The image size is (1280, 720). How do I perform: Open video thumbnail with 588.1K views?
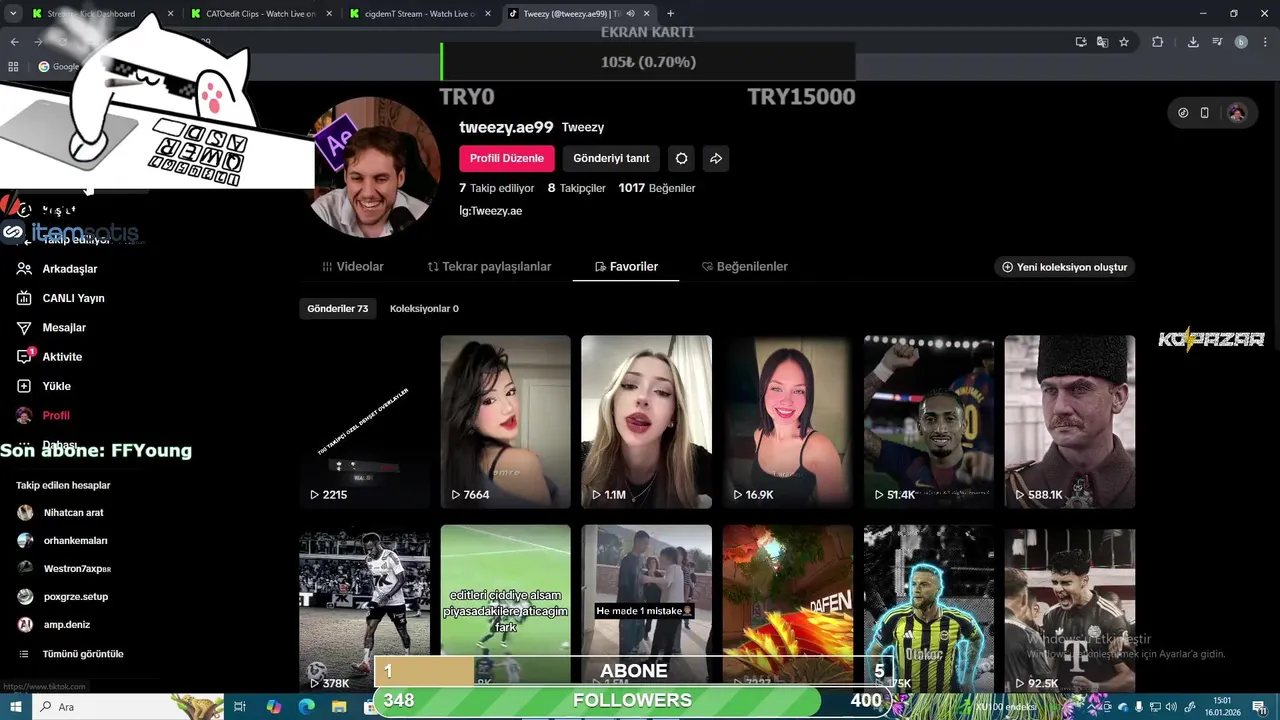(x=1070, y=422)
